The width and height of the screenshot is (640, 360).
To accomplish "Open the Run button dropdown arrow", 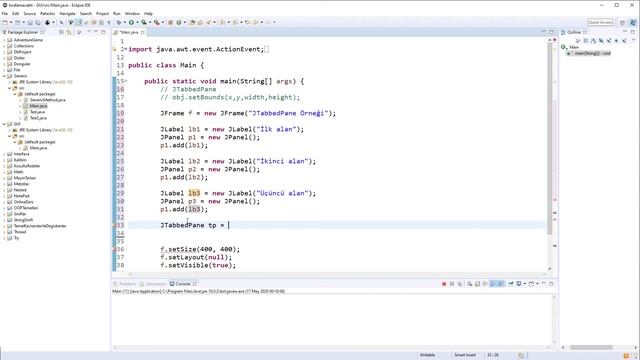I will (x=137, y=22).
